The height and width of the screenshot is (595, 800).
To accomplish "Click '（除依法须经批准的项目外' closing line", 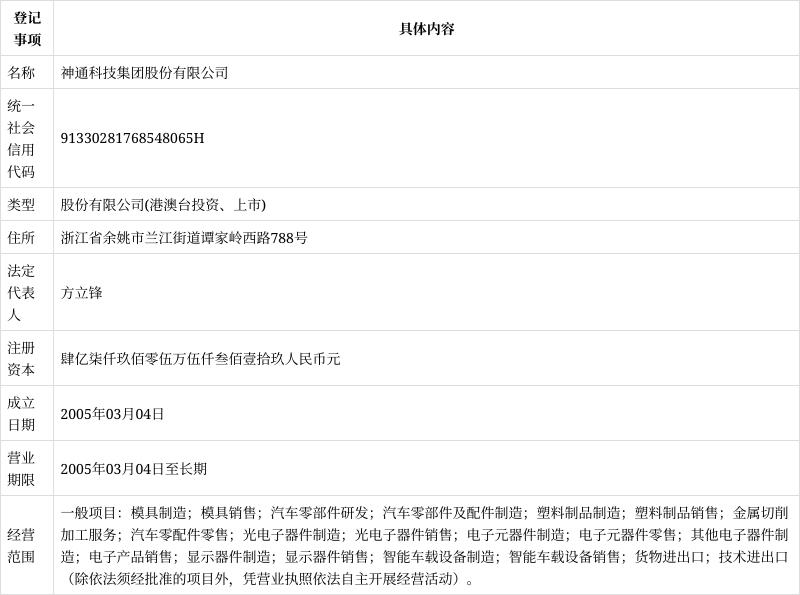I will point(145,579).
